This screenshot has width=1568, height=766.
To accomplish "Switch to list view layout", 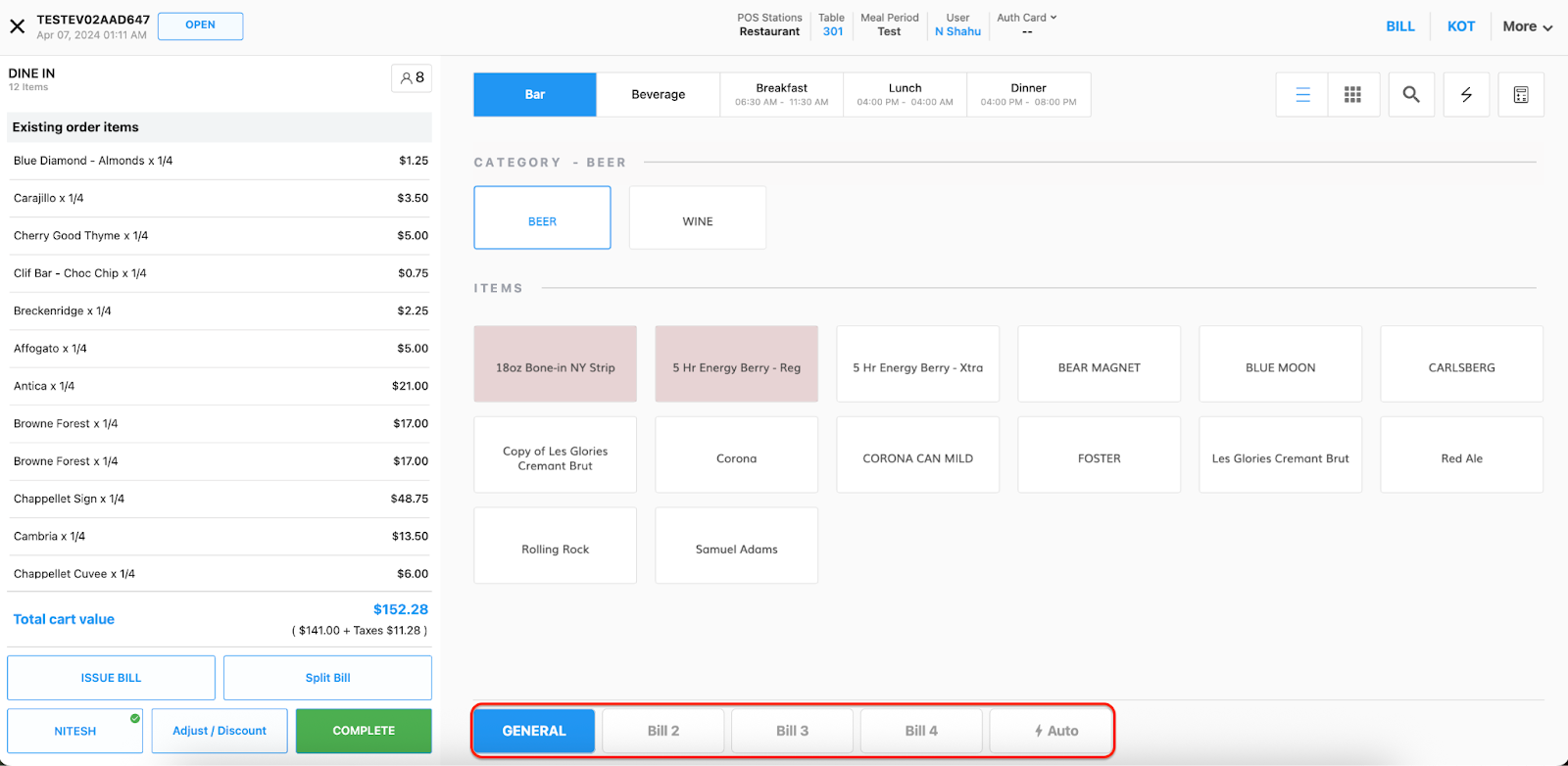I will point(1302,95).
